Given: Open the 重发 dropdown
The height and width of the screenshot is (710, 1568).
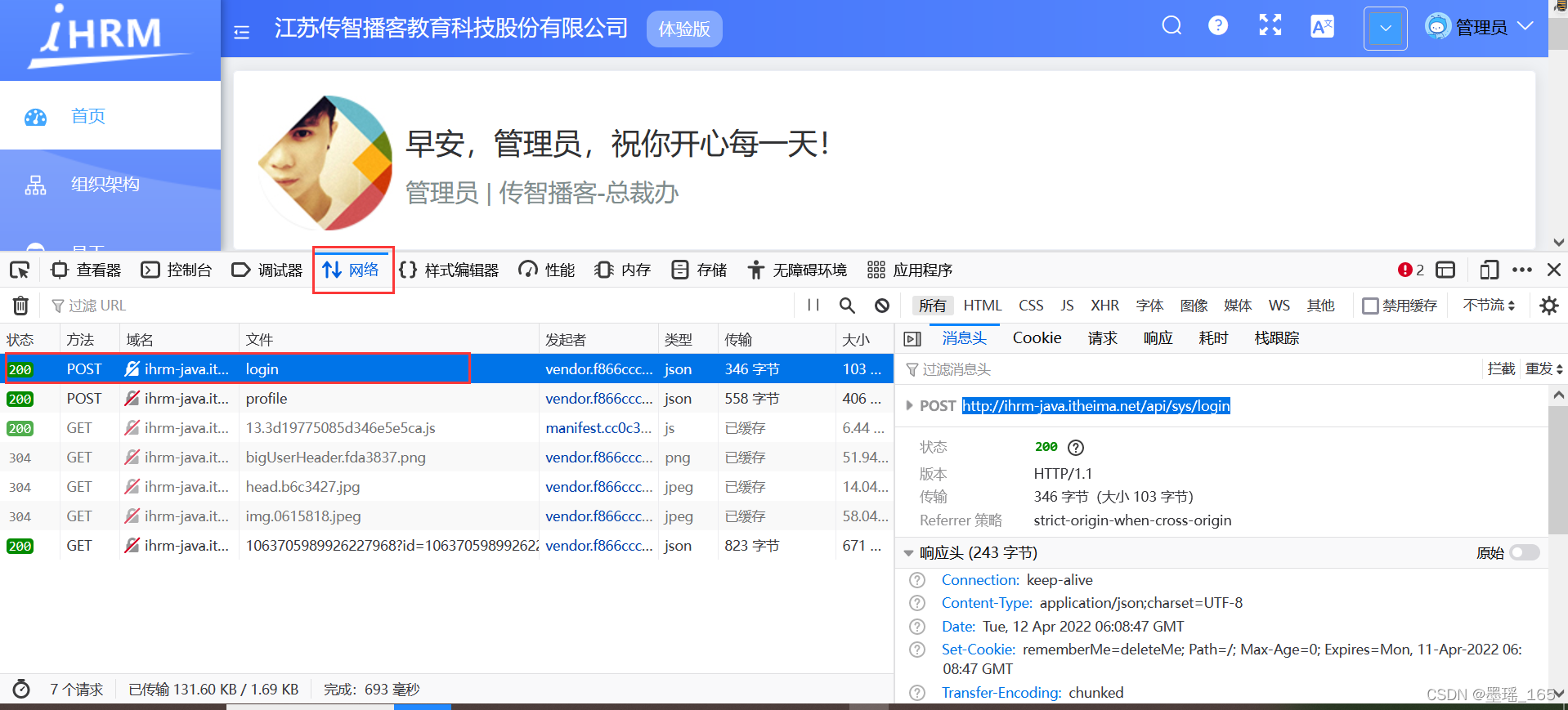Looking at the screenshot, I should (1543, 368).
